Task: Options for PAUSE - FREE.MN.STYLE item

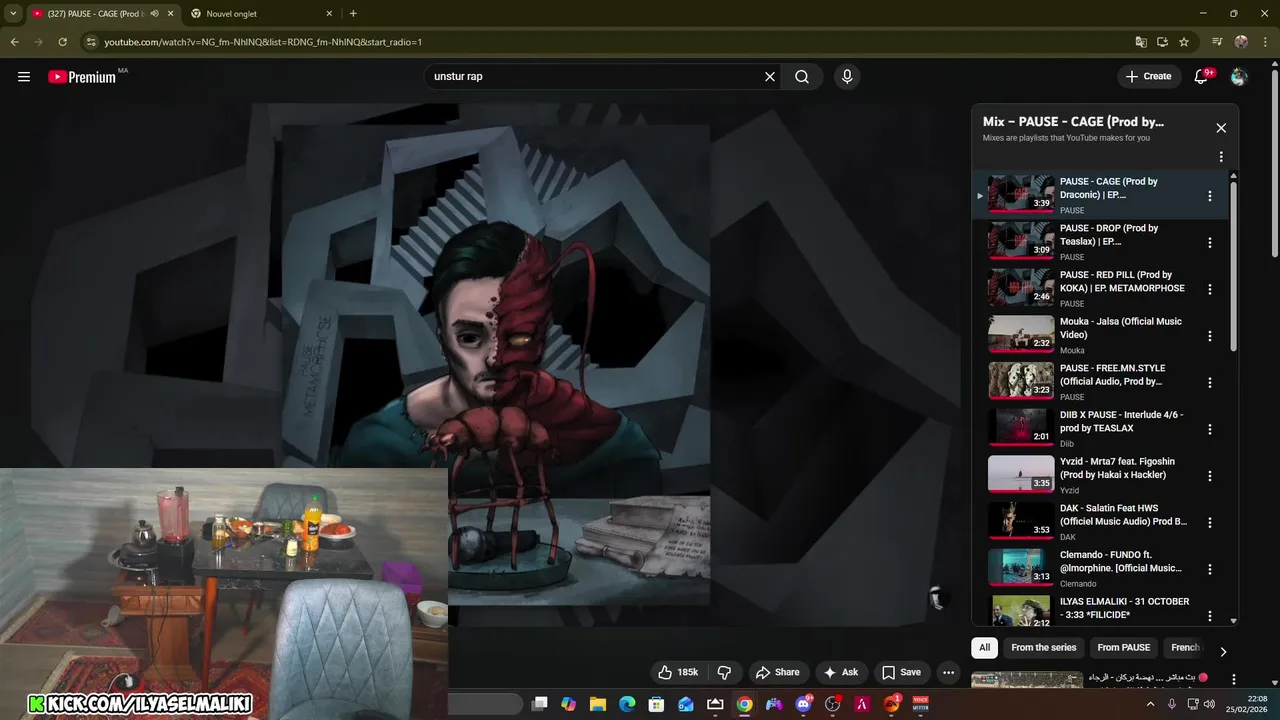Action: coord(1209,383)
